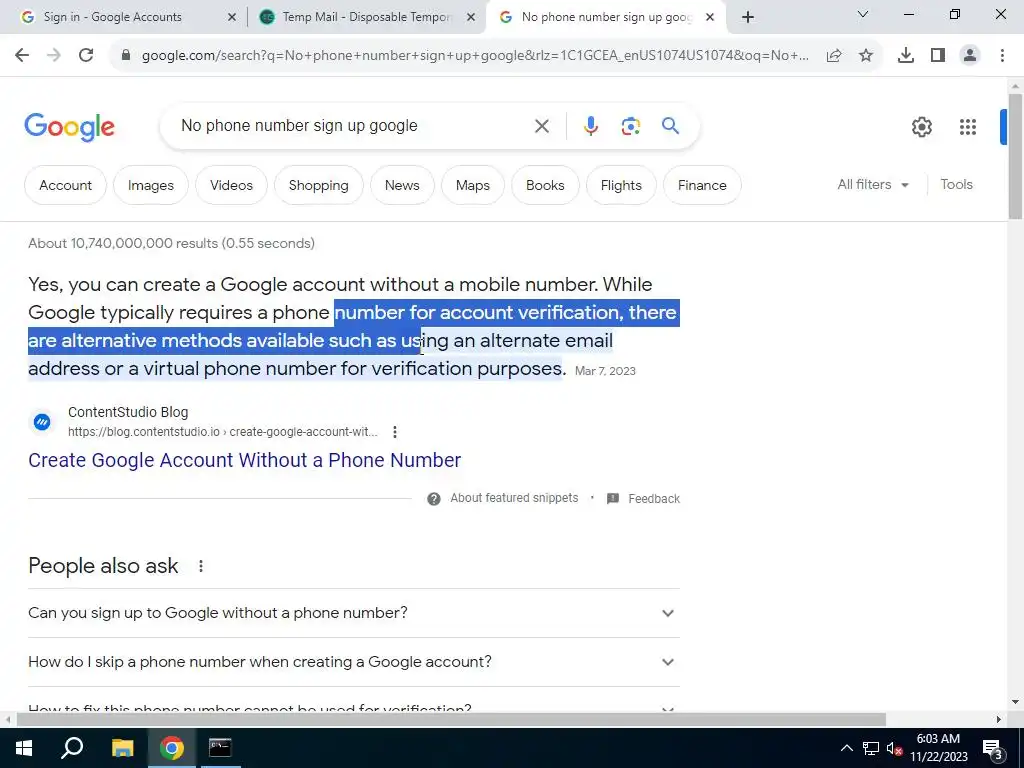Viewport: 1024px width, 768px height.
Task: Start voice search with the microphone icon
Action: click(590, 126)
